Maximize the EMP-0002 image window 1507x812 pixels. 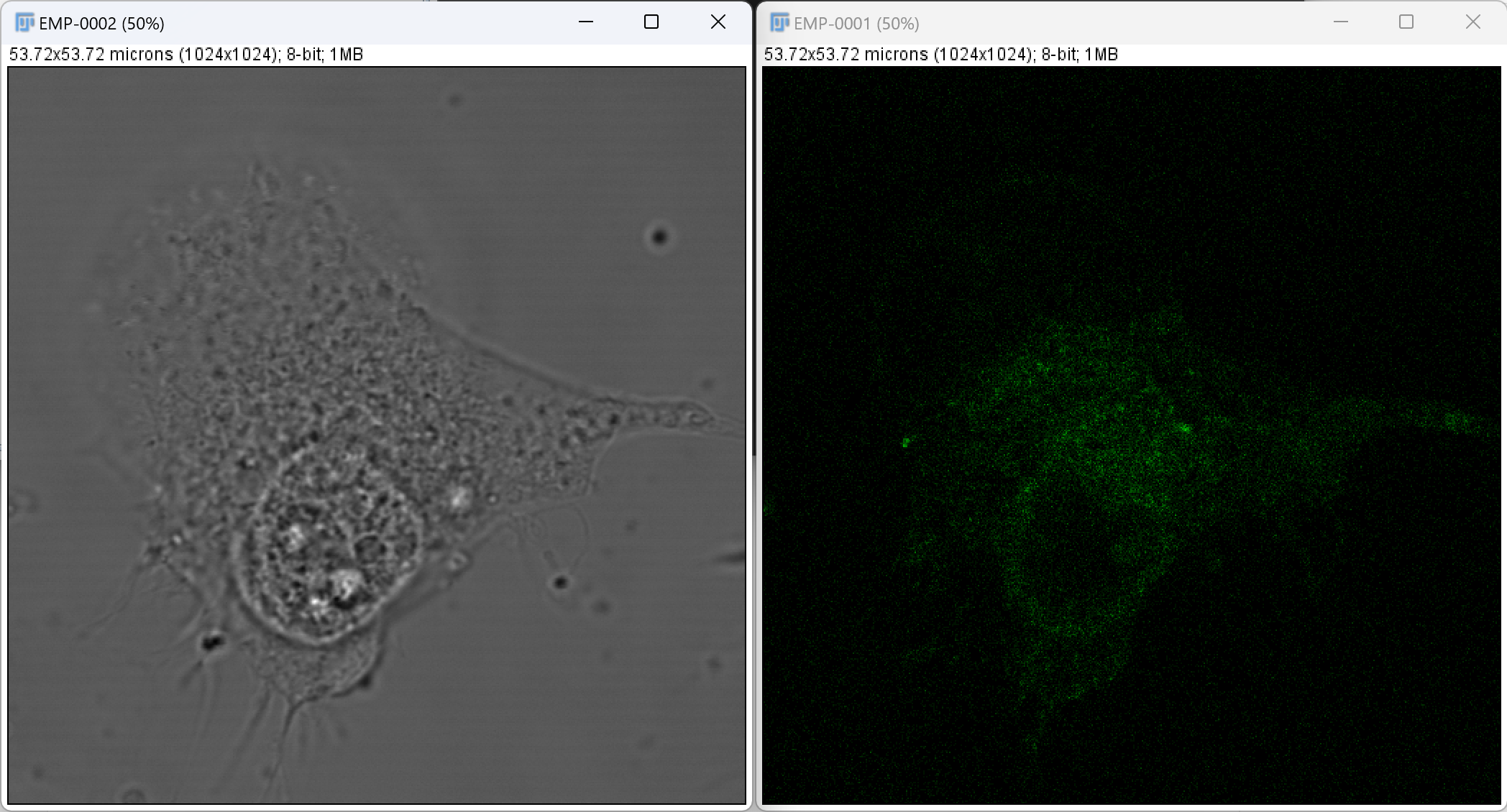tap(651, 22)
